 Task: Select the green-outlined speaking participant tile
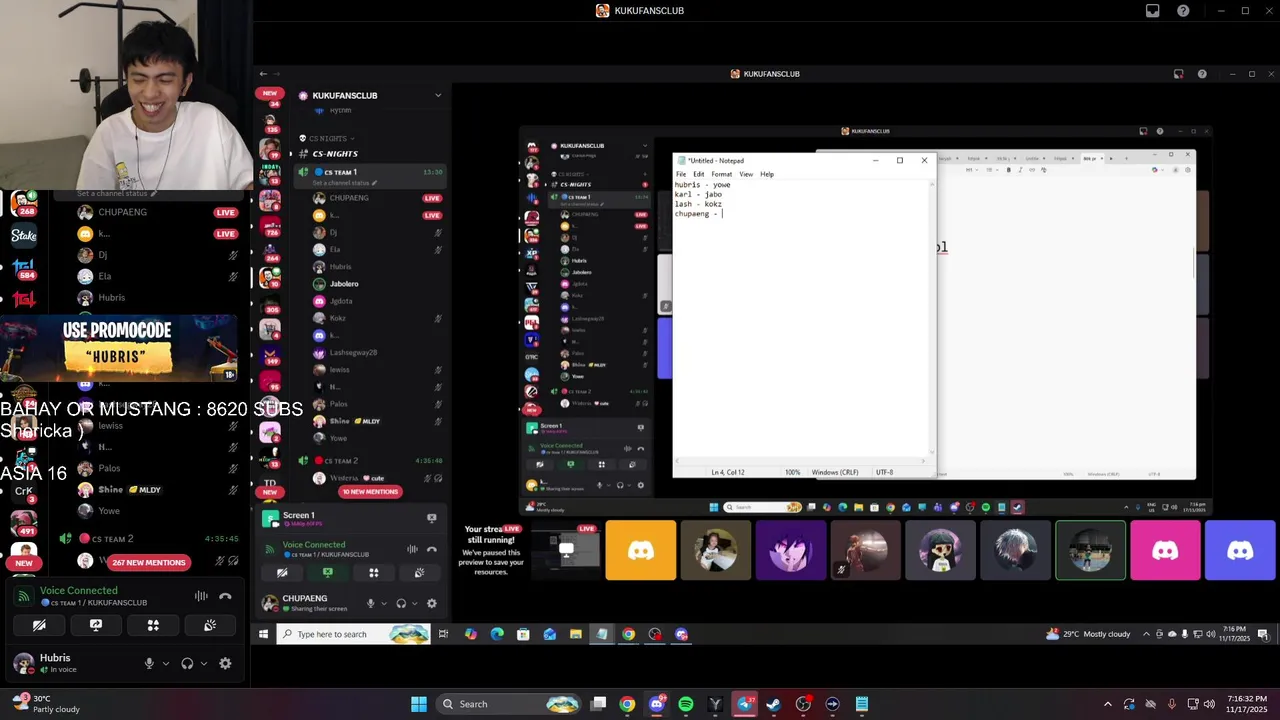tap(1090, 550)
